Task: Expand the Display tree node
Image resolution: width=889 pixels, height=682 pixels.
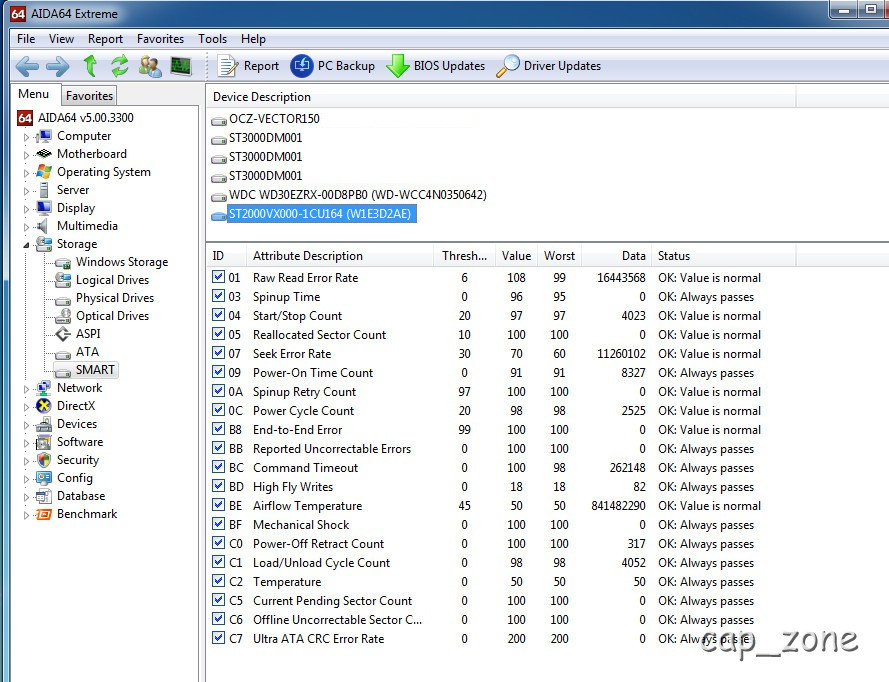Action: point(26,209)
